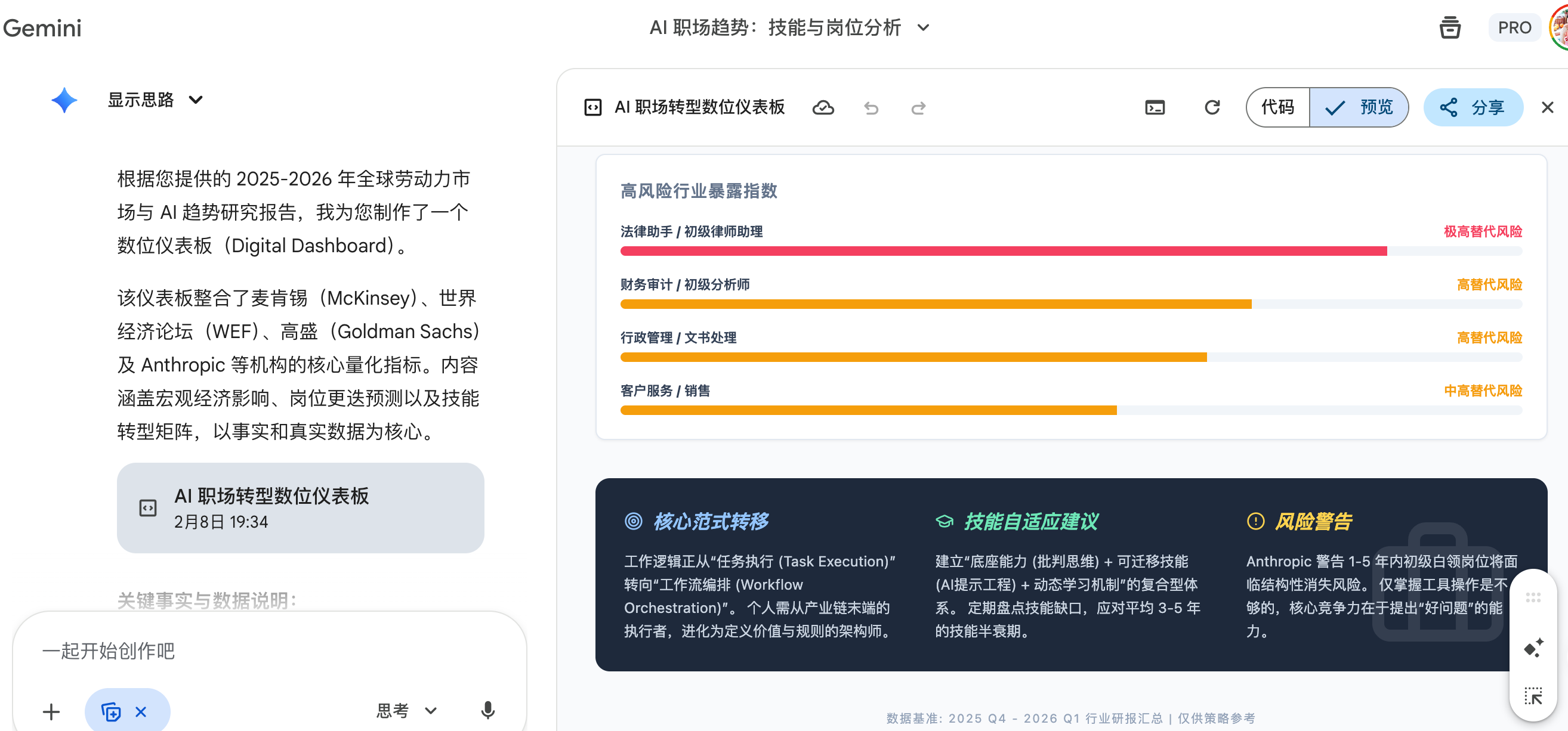The image size is (1568, 731).
Task: Switch to the 代码 code view
Action: (x=1277, y=108)
